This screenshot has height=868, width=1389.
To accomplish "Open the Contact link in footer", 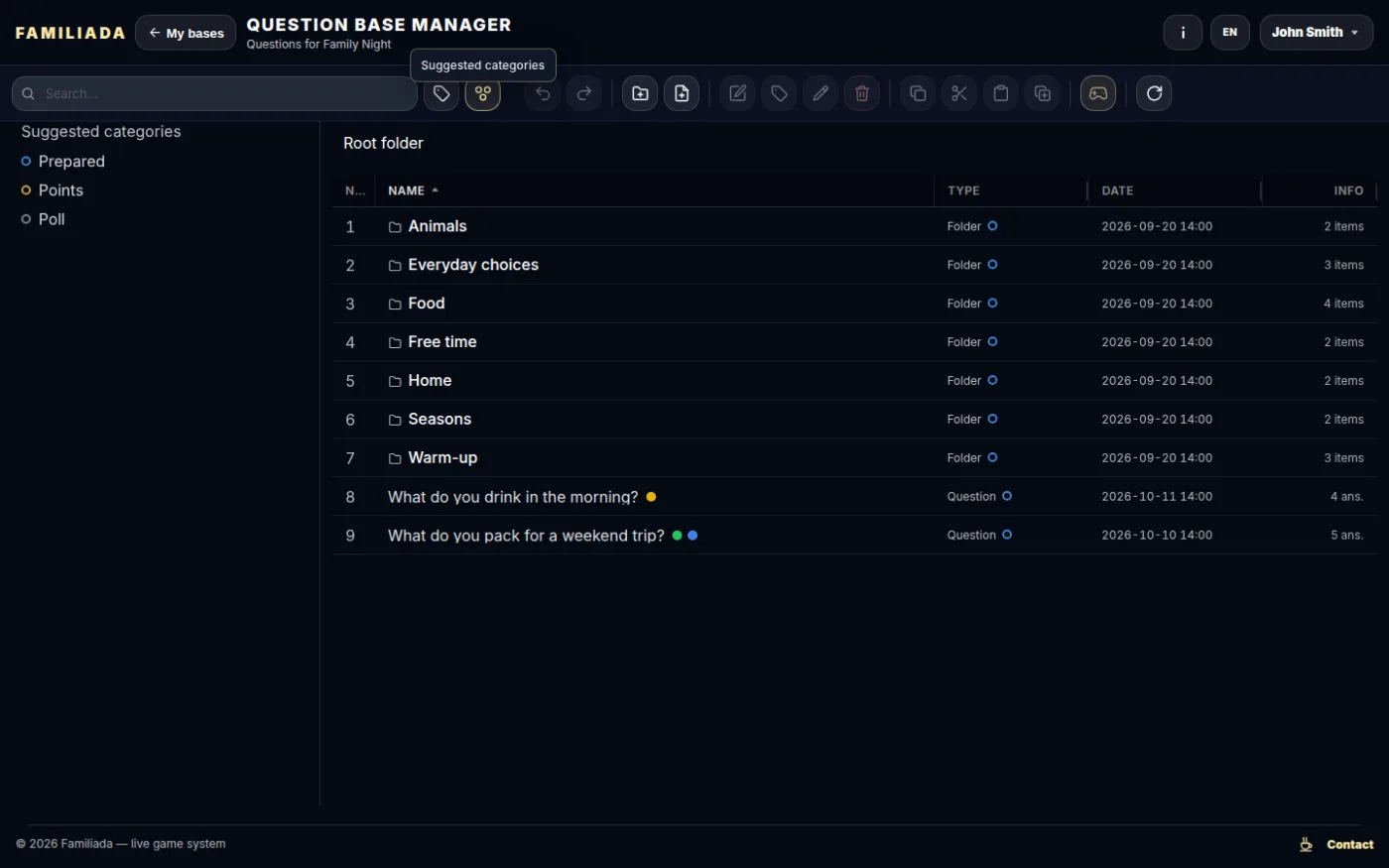I will tap(1350, 844).
